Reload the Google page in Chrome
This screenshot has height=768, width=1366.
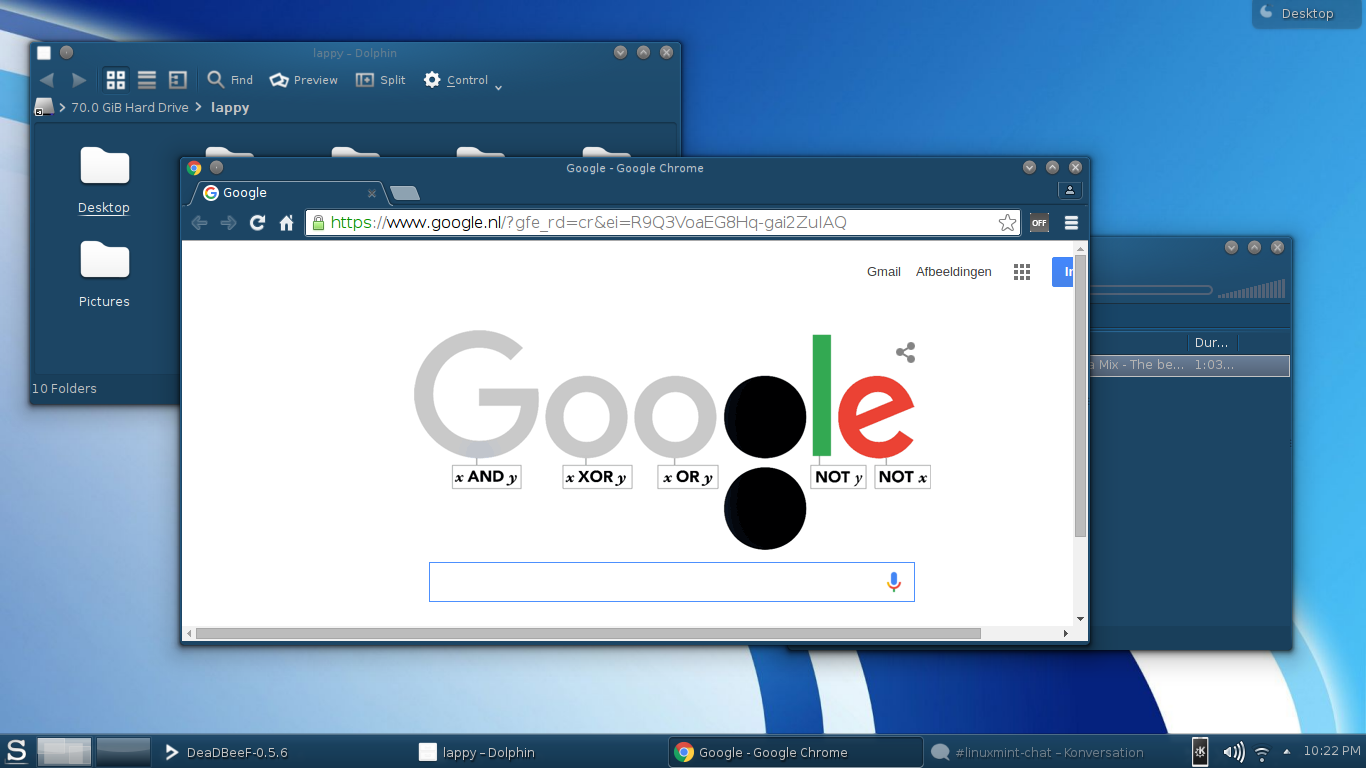pos(257,223)
